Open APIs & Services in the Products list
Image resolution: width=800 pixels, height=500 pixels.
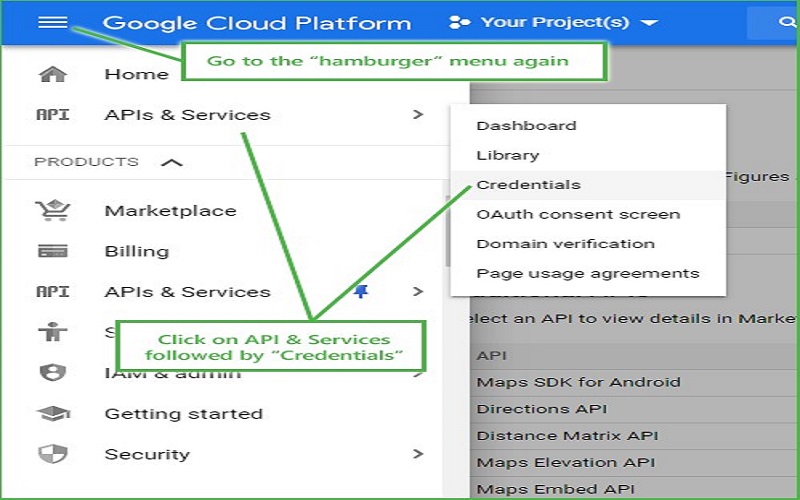coord(187,291)
